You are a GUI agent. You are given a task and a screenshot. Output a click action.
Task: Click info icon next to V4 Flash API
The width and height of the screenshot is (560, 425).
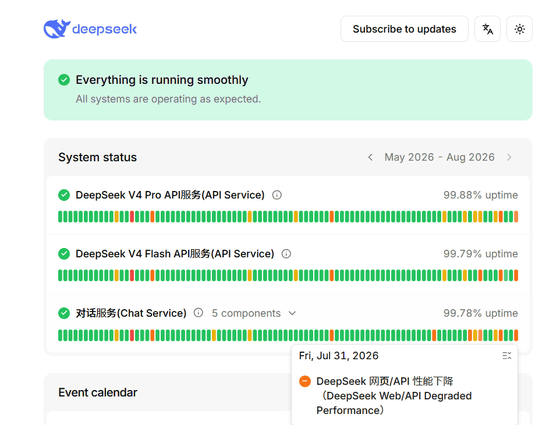click(x=286, y=254)
